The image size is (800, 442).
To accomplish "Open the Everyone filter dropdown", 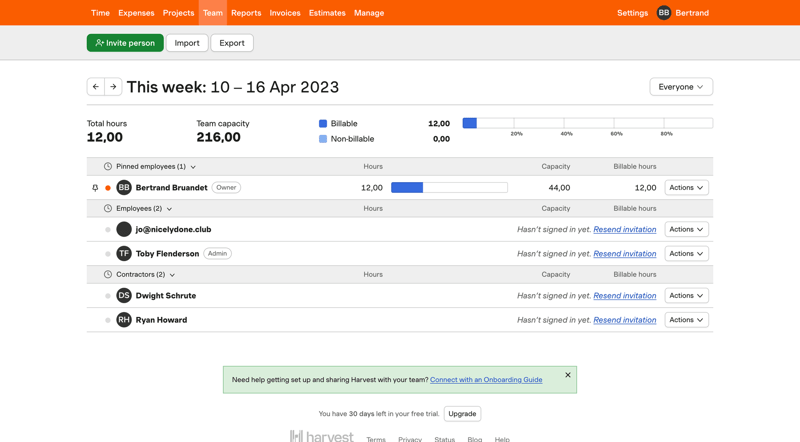I will click(681, 87).
